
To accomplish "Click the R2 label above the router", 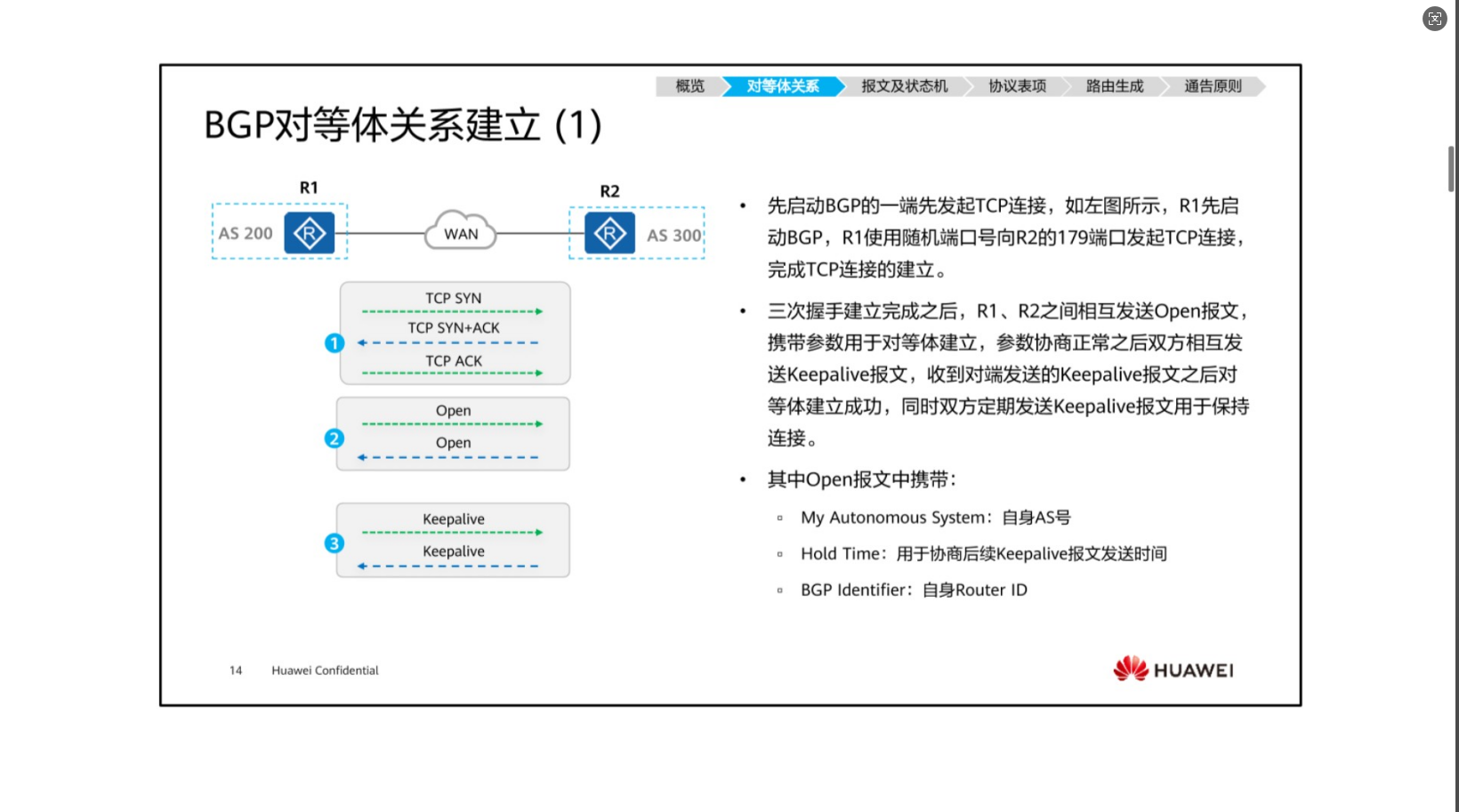I will tap(609, 191).
